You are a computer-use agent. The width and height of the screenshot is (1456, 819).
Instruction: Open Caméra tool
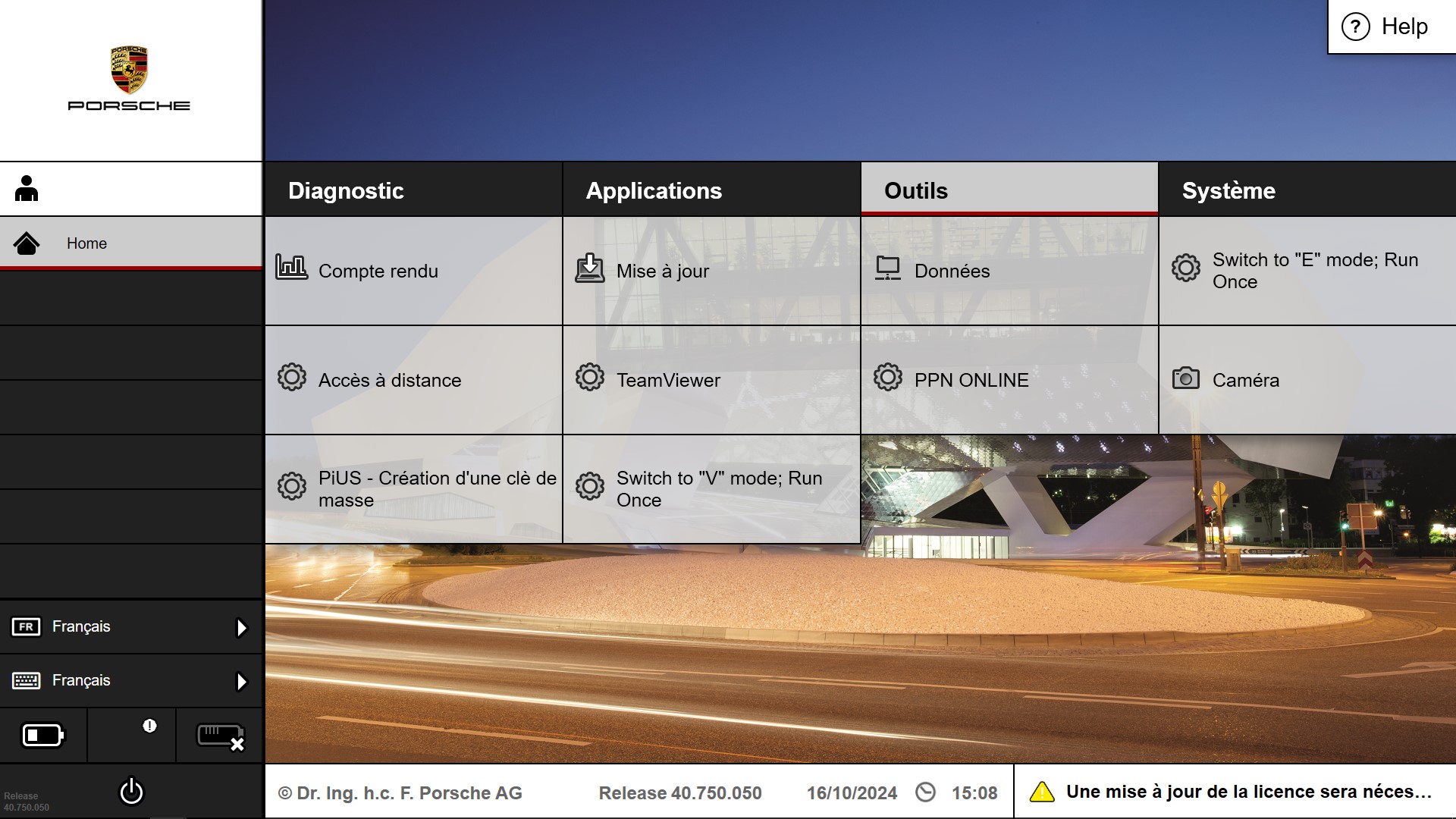1307,380
